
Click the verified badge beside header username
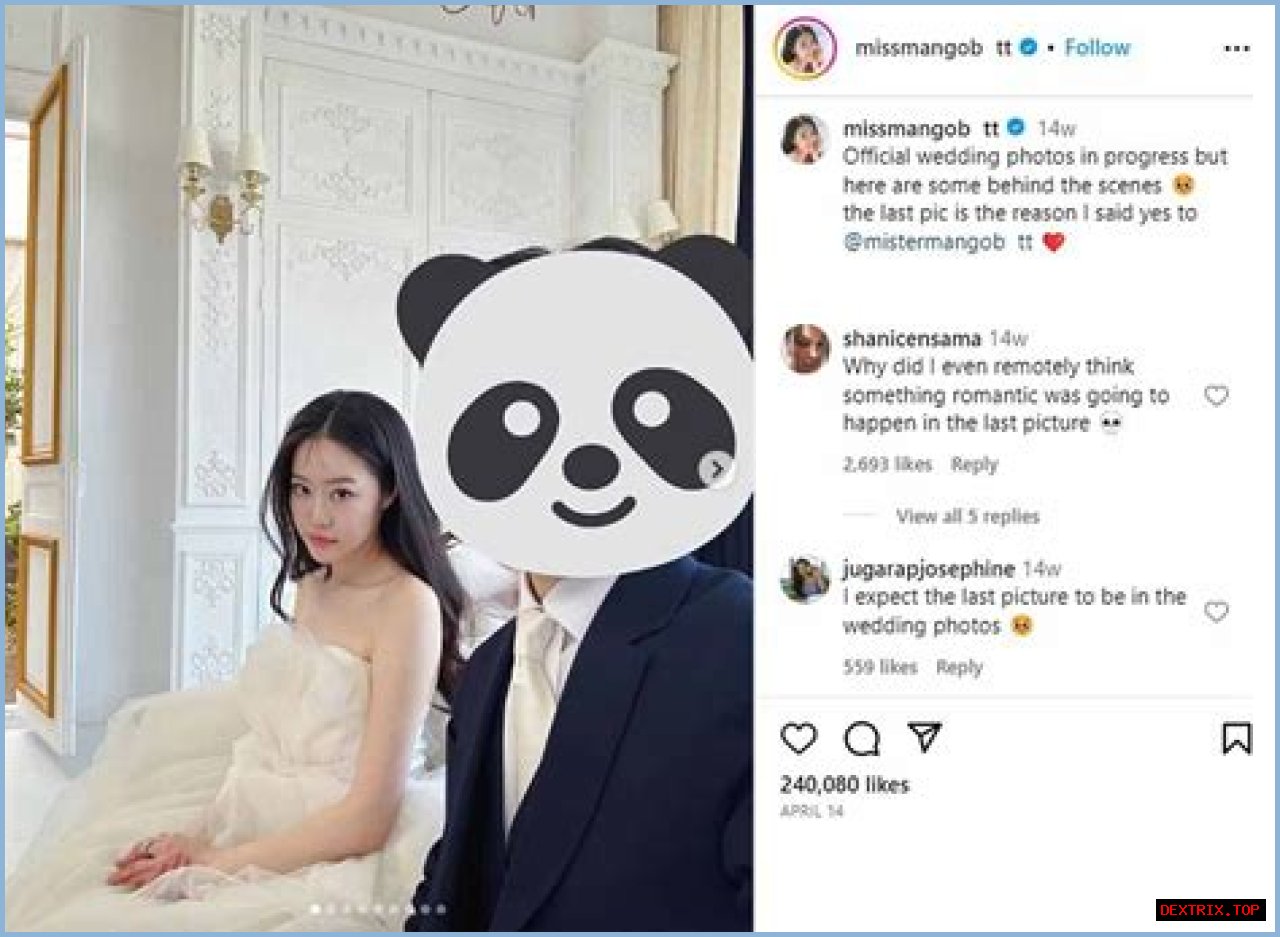(1028, 47)
